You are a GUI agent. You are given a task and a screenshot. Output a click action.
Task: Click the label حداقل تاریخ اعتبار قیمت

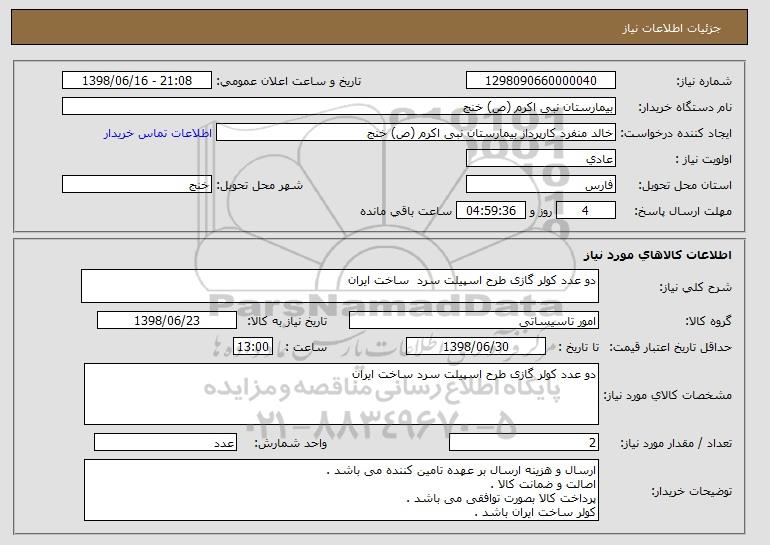pyautogui.click(x=670, y=347)
